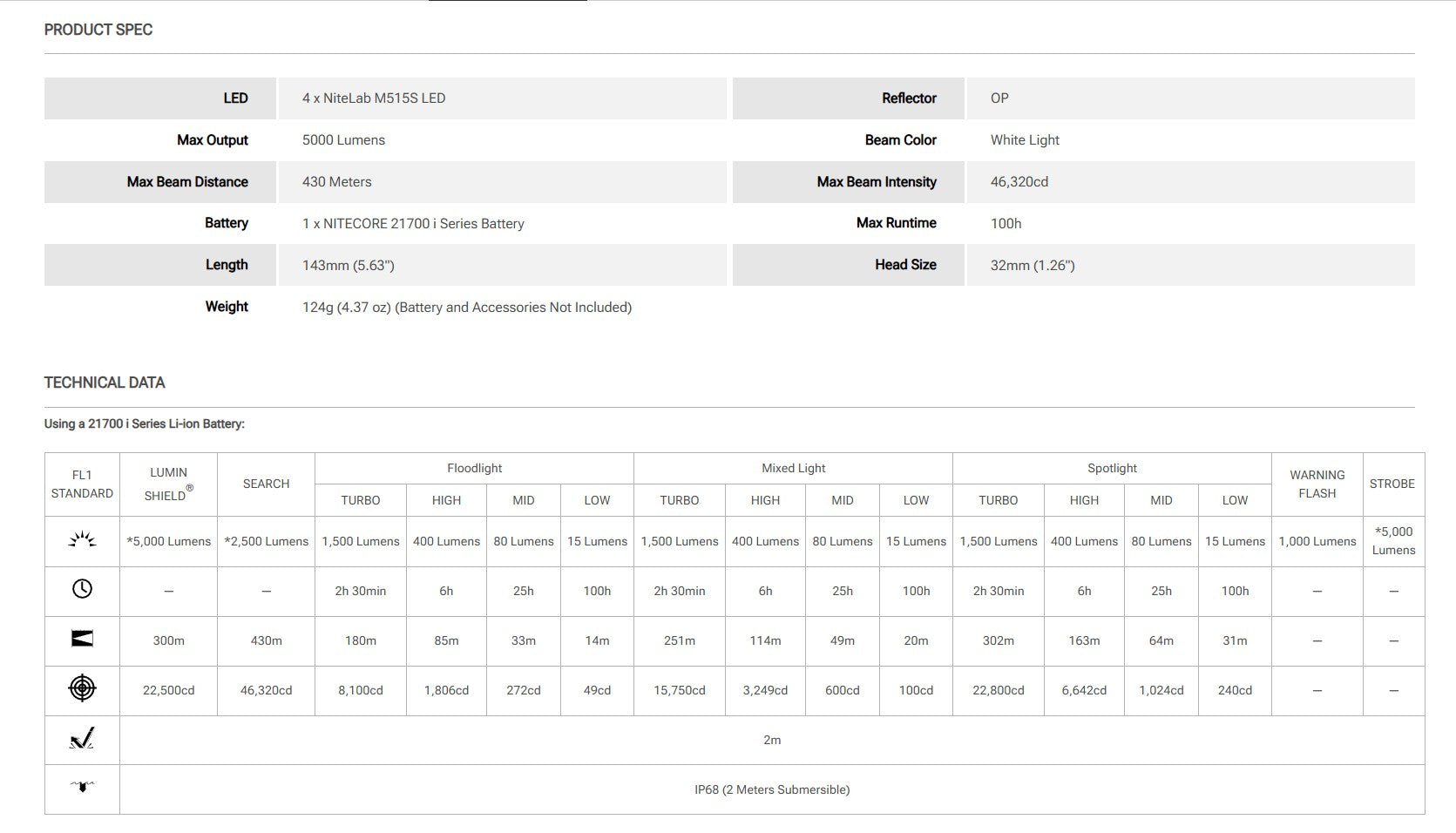This screenshot has width=1456, height=833.
Task: Click the "600cd" intensity cell
Action: pyautogui.click(x=842, y=690)
